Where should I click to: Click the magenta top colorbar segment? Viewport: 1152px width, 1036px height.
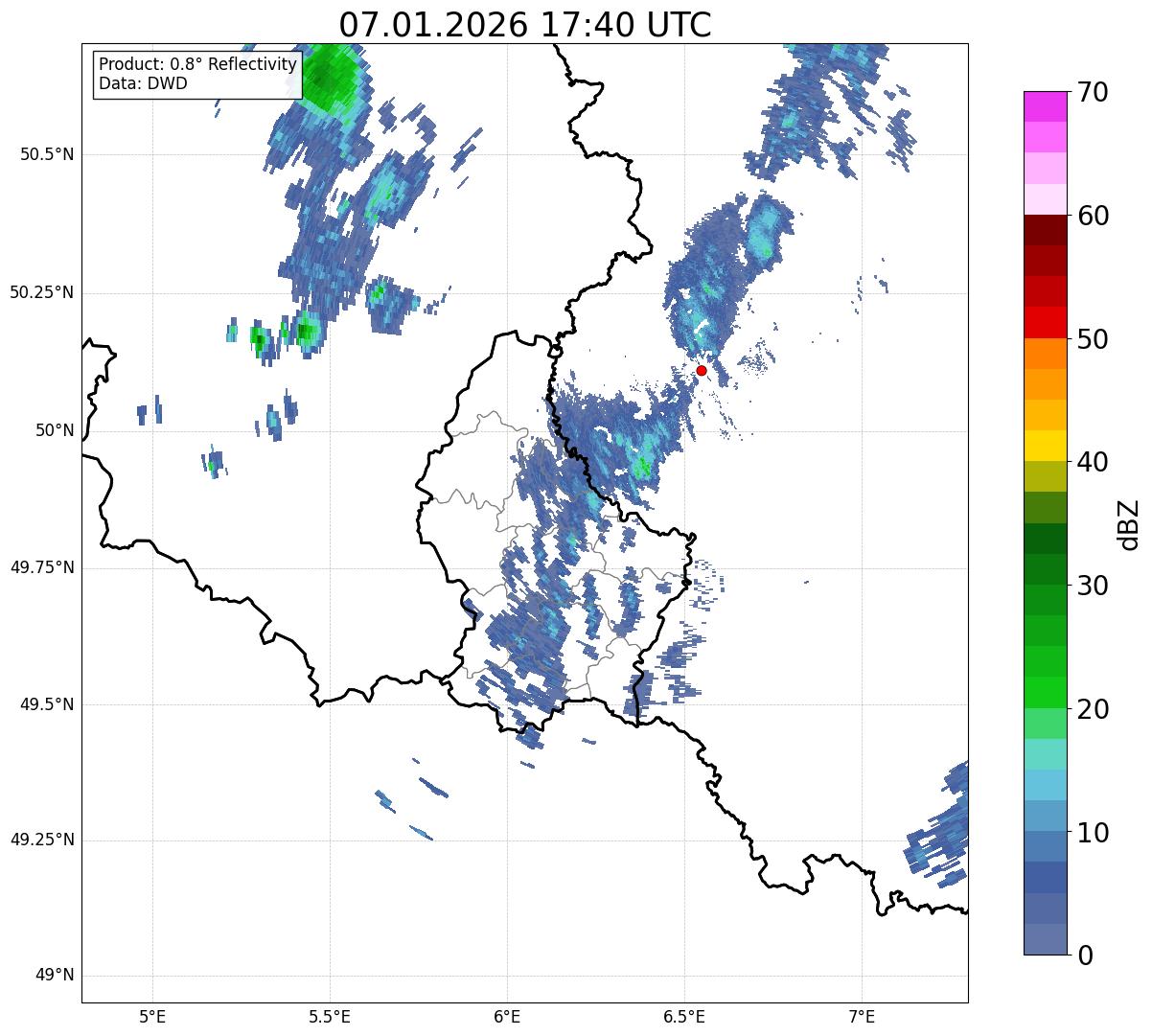(1046, 106)
